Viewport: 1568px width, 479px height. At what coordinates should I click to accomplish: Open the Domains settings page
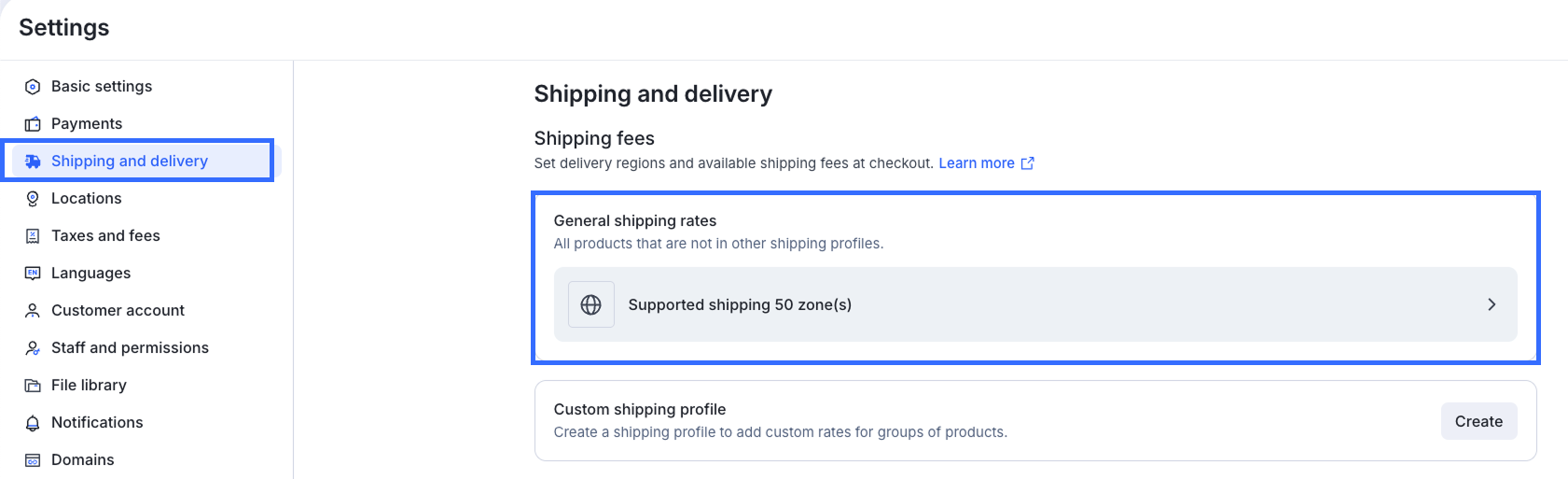[82, 459]
